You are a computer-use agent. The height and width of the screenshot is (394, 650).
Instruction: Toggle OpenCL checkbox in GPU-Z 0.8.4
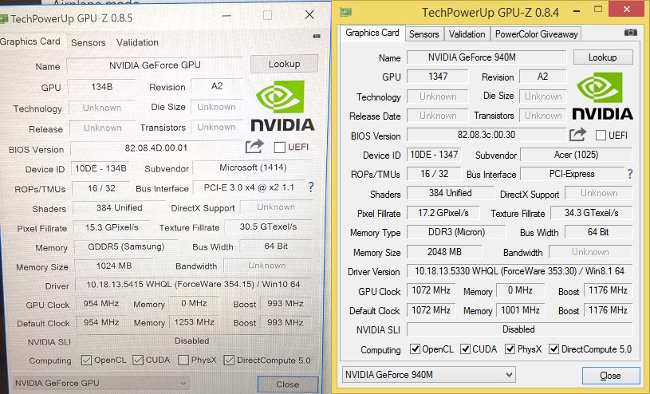click(x=415, y=349)
